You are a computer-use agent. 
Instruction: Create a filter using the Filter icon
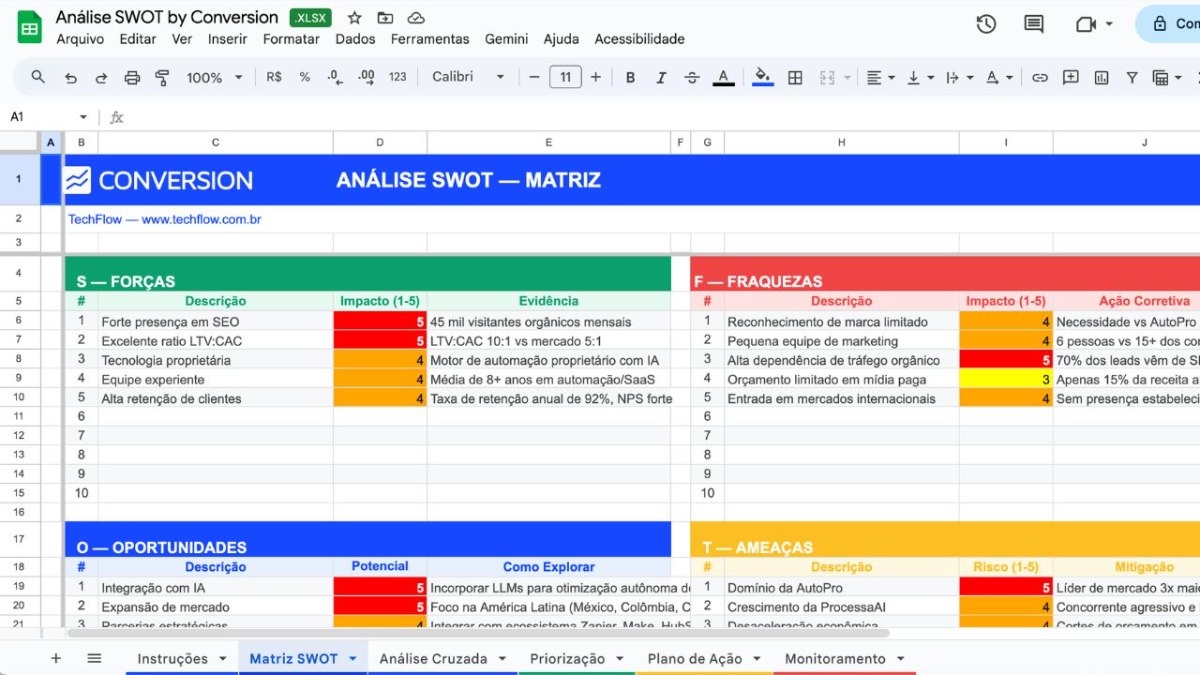tap(1131, 77)
